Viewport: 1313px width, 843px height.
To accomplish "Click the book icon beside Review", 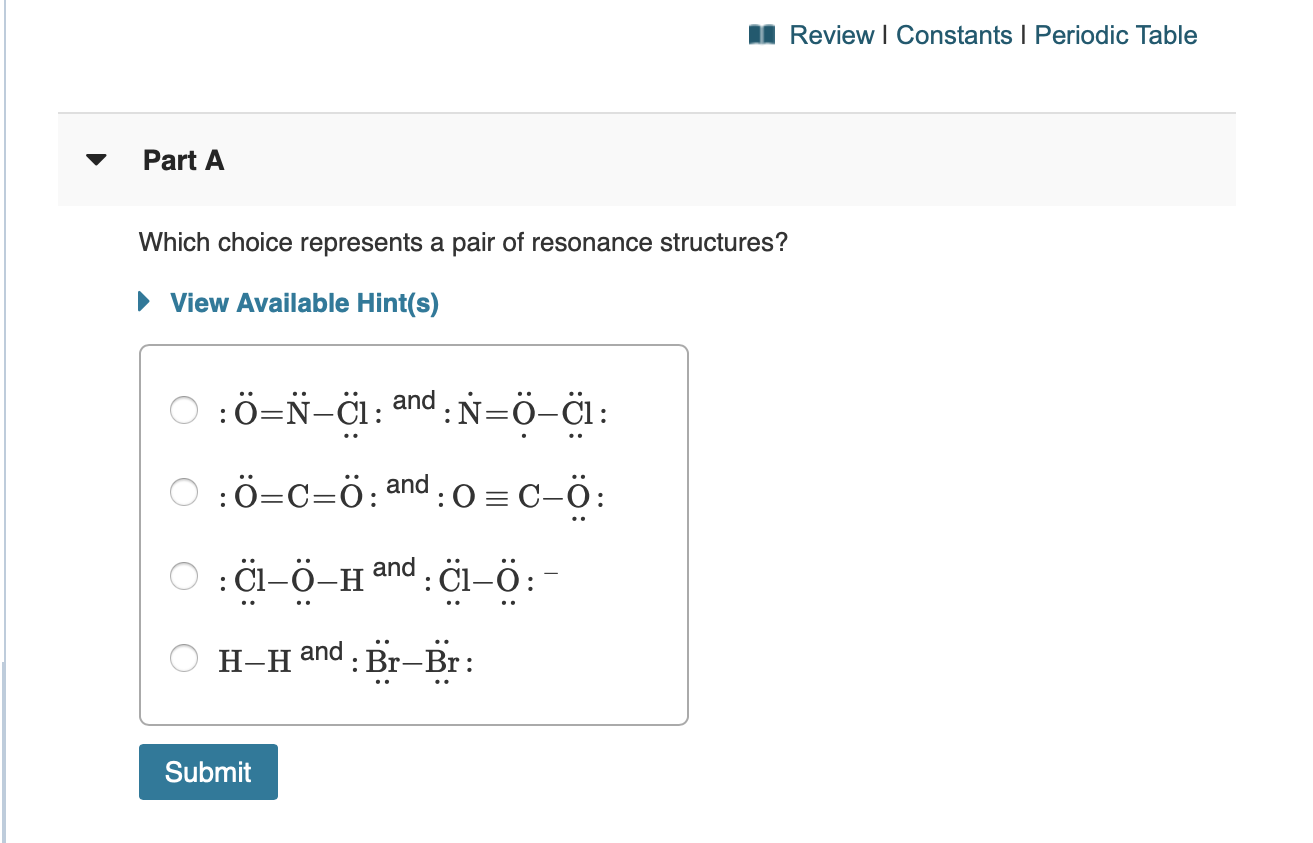I will coord(762,36).
